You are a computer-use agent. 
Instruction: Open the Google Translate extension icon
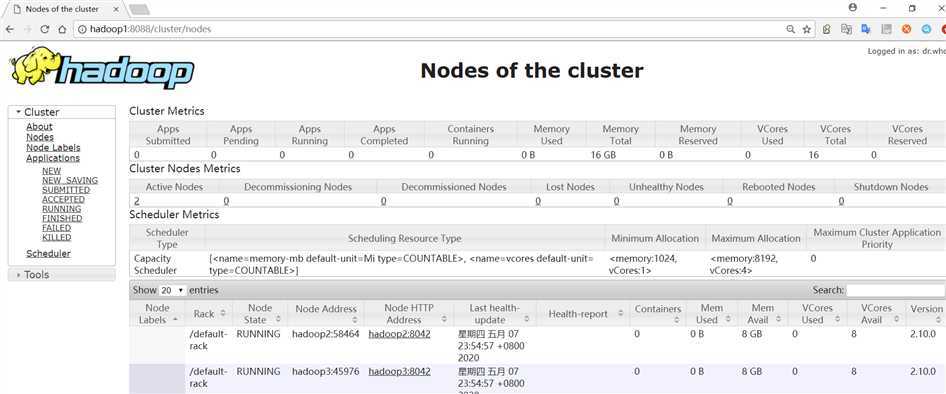coord(866,29)
